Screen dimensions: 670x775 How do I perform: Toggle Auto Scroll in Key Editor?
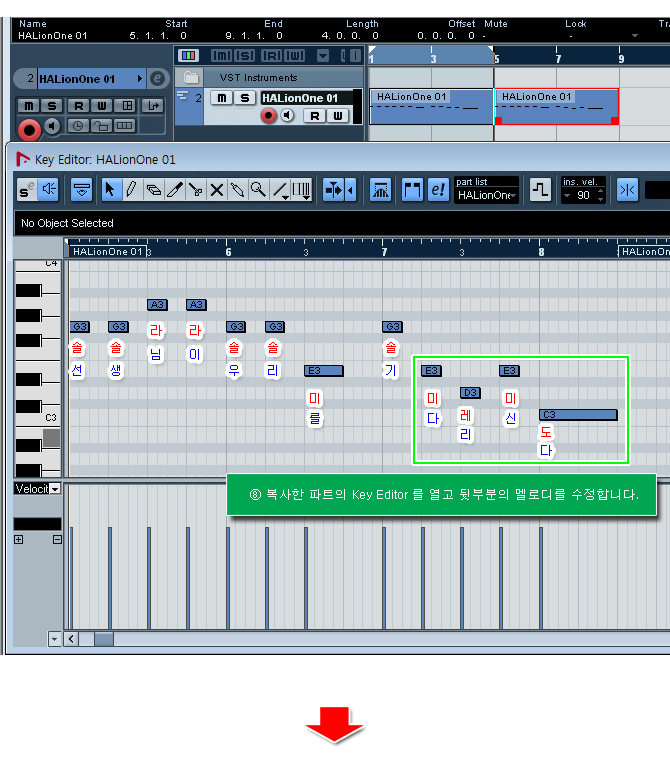(334, 190)
